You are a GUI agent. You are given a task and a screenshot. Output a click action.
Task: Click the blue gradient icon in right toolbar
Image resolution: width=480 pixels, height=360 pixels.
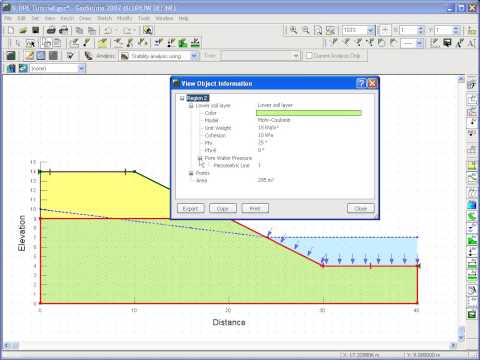coord(472,204)
